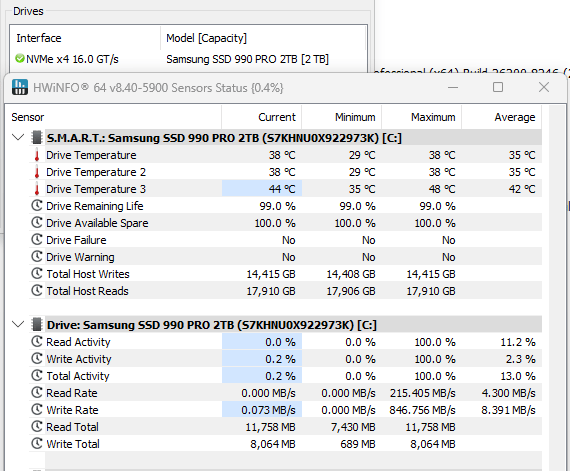The height and width of the screenshot is (471, 570).
Task: Select the Read Total row label
Action: coord(72,427)
